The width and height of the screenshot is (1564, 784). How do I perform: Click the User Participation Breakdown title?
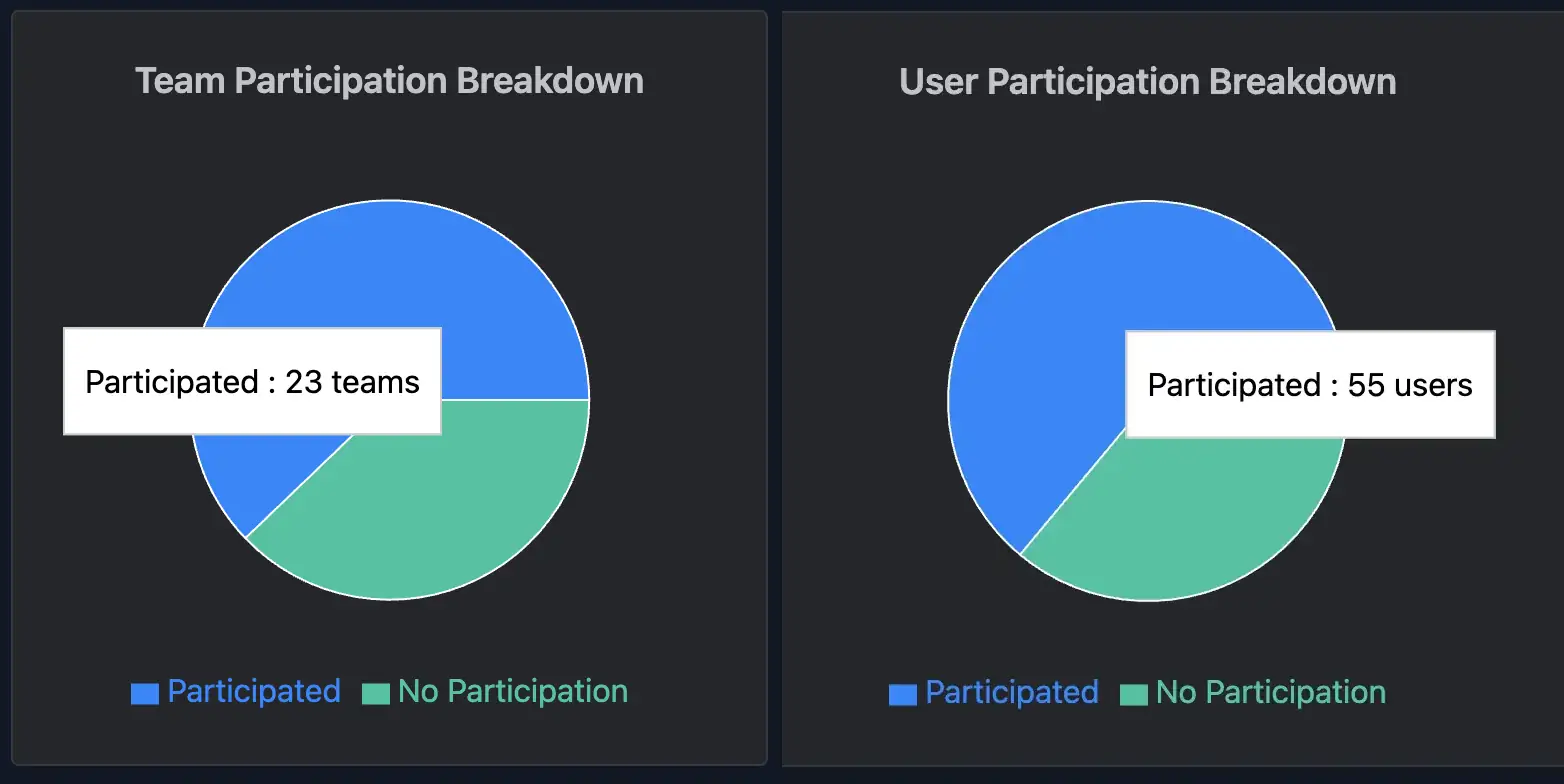1148,82
